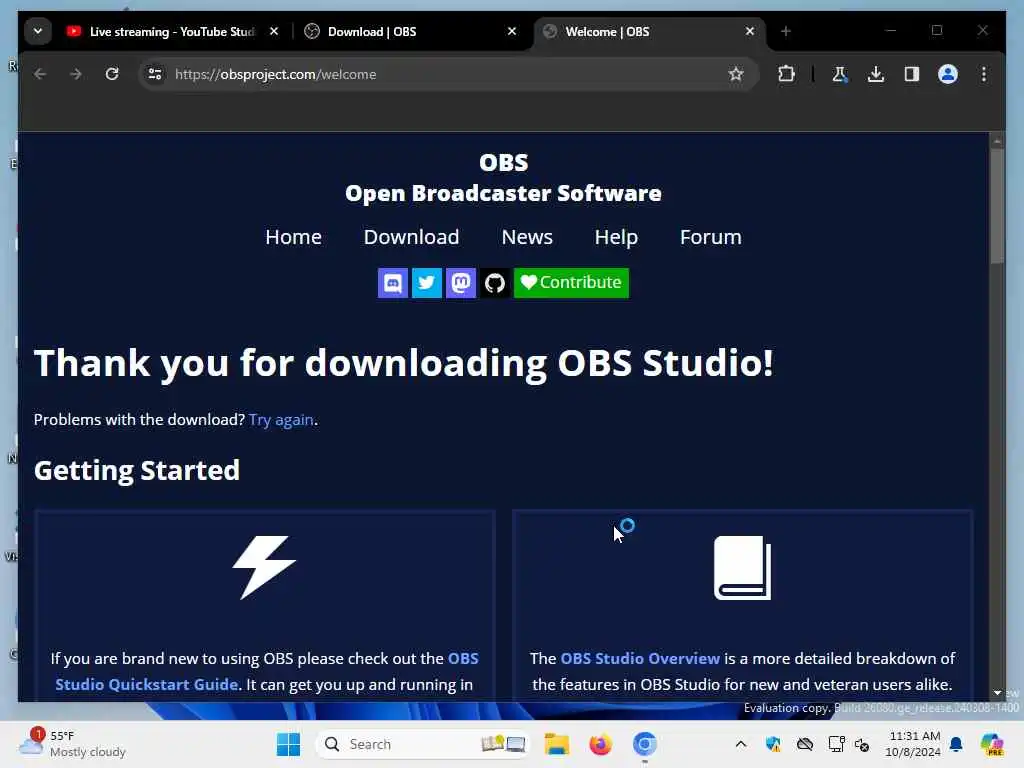Close the Welcome | OBS tab
The height and width of the screenshot is (768, 1024).
coord(750,31)
